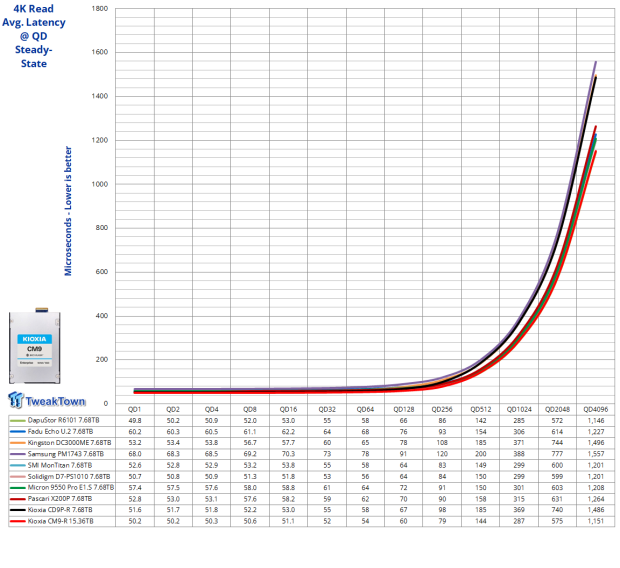Click DapuStor R6101's QD1 value 49.8

pos(135,420)
